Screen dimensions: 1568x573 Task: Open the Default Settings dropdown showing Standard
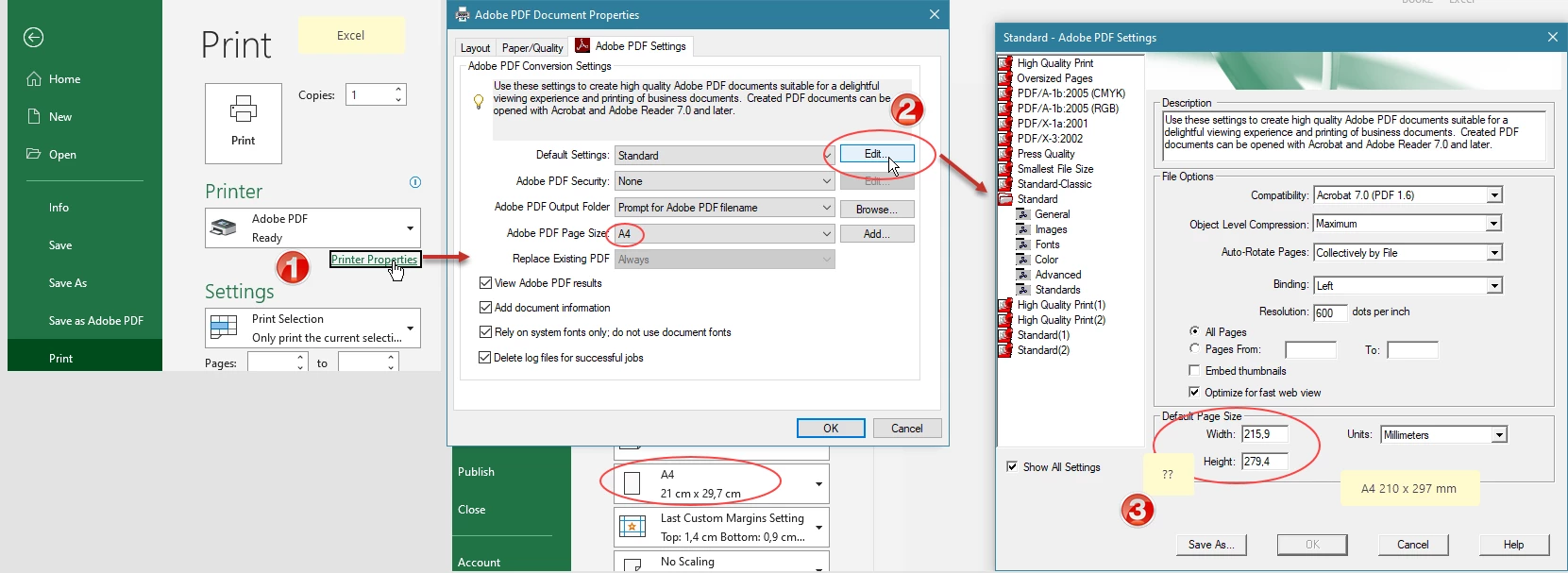724,156
